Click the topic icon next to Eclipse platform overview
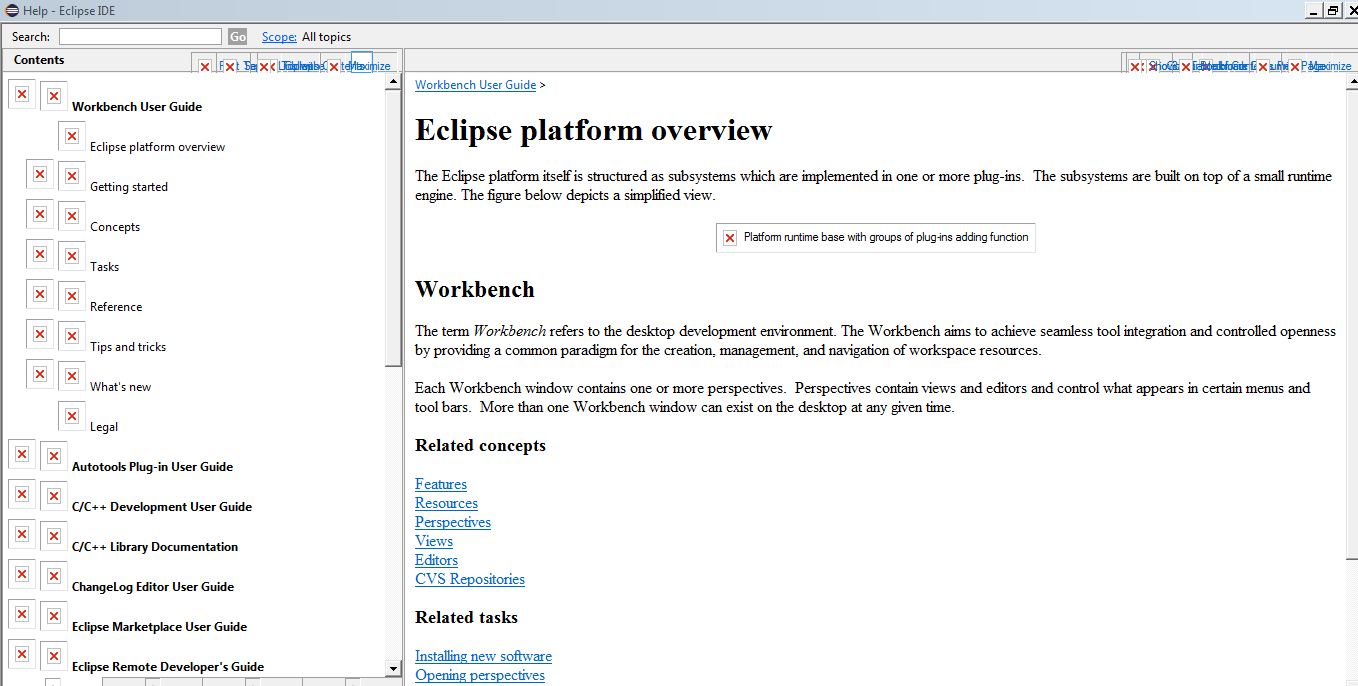Screen dimensions: 1358x686 (x=72, y=136)
